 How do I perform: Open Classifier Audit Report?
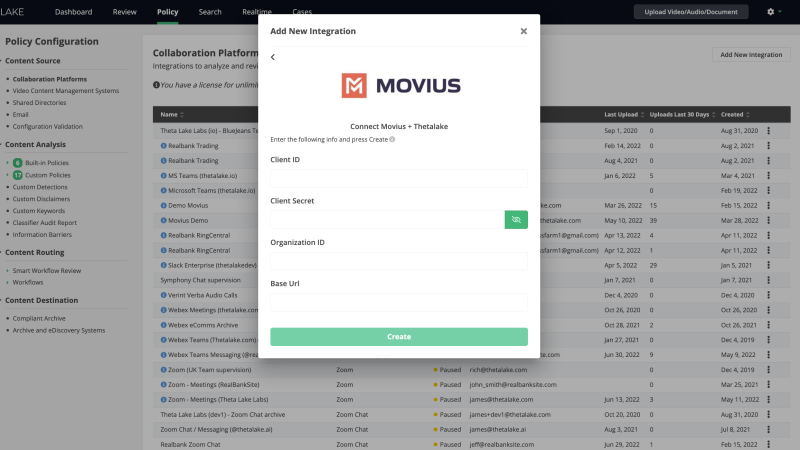click(44, 222)
